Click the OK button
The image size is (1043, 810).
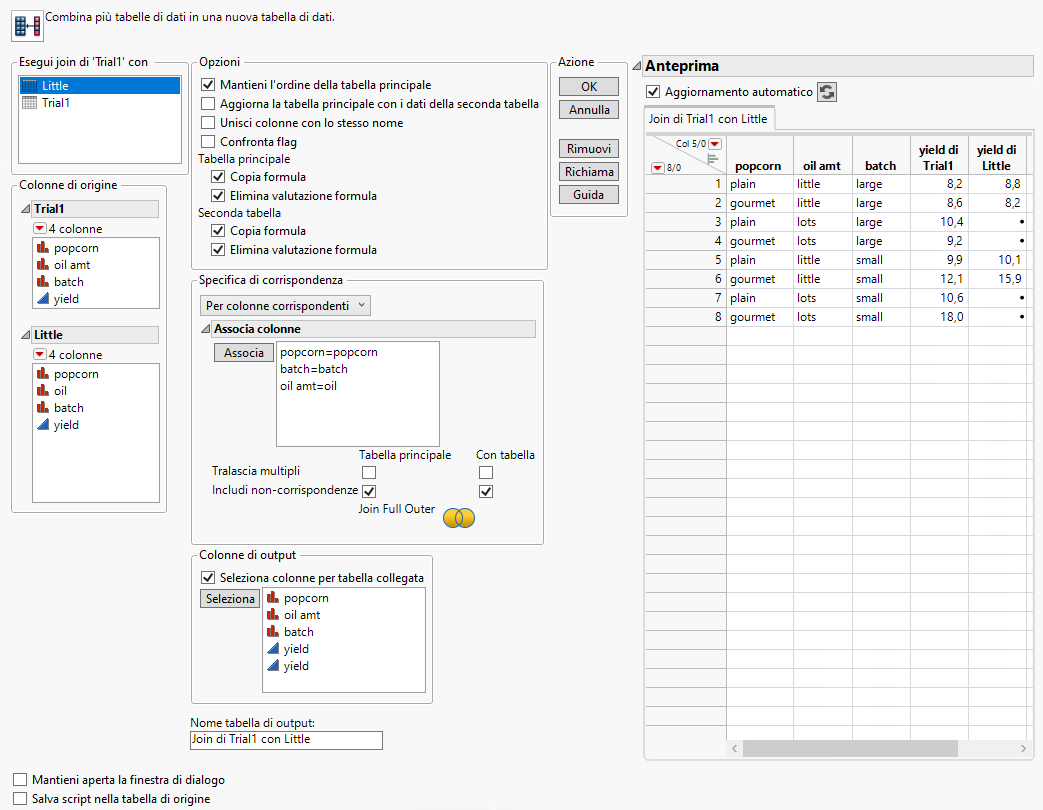589,87
